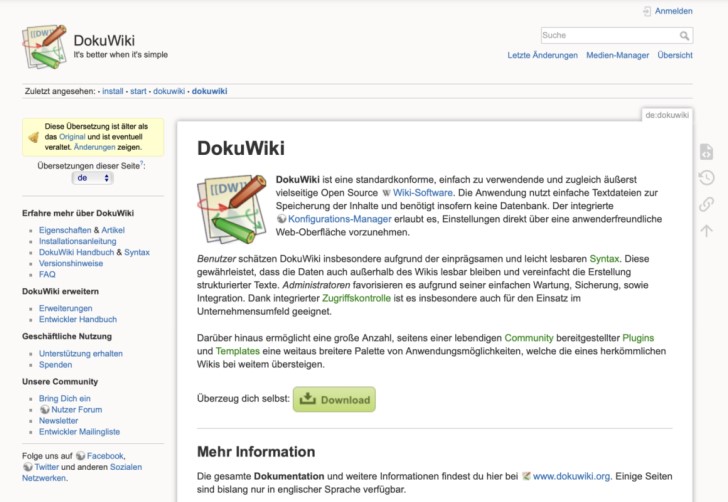Open Spenden link
This screenshot has width=728, height=502.
click(55, 365)
